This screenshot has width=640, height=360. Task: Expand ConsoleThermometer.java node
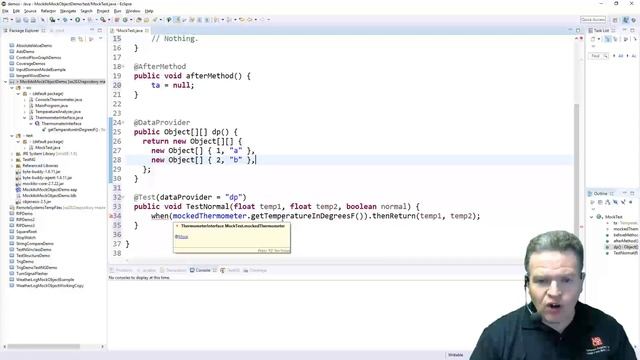pyautogui.click(x=24, y=100)
